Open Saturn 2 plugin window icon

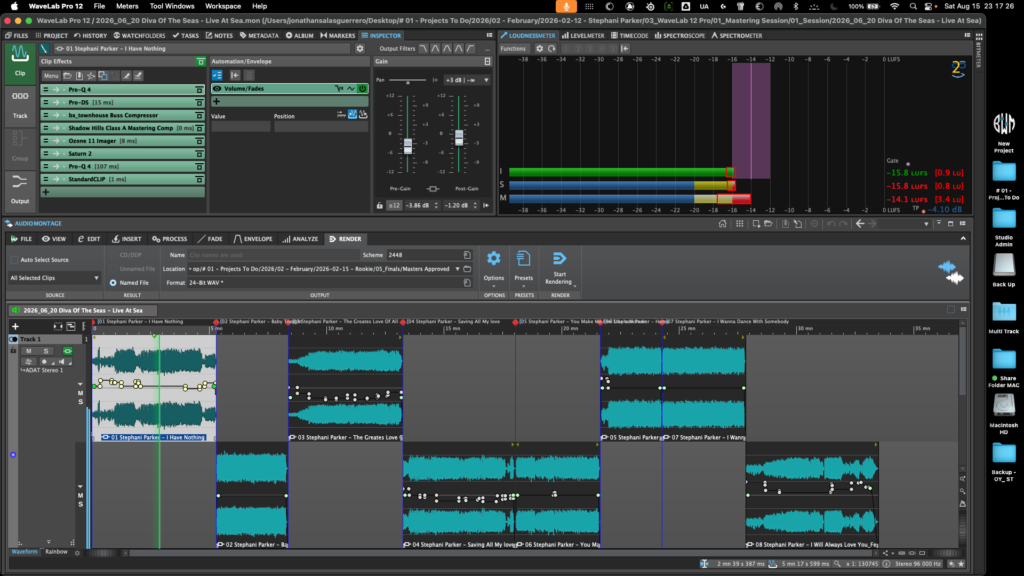point(199,153)
